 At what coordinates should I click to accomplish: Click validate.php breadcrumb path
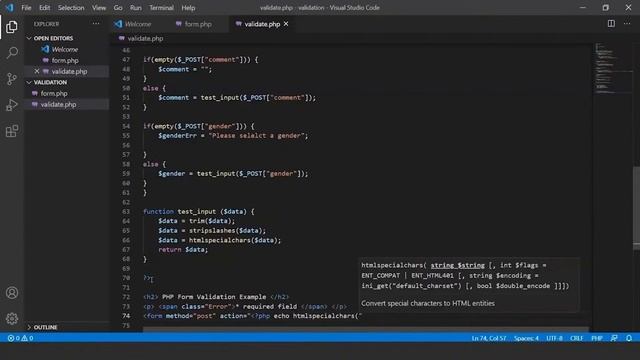click(145, 38)
